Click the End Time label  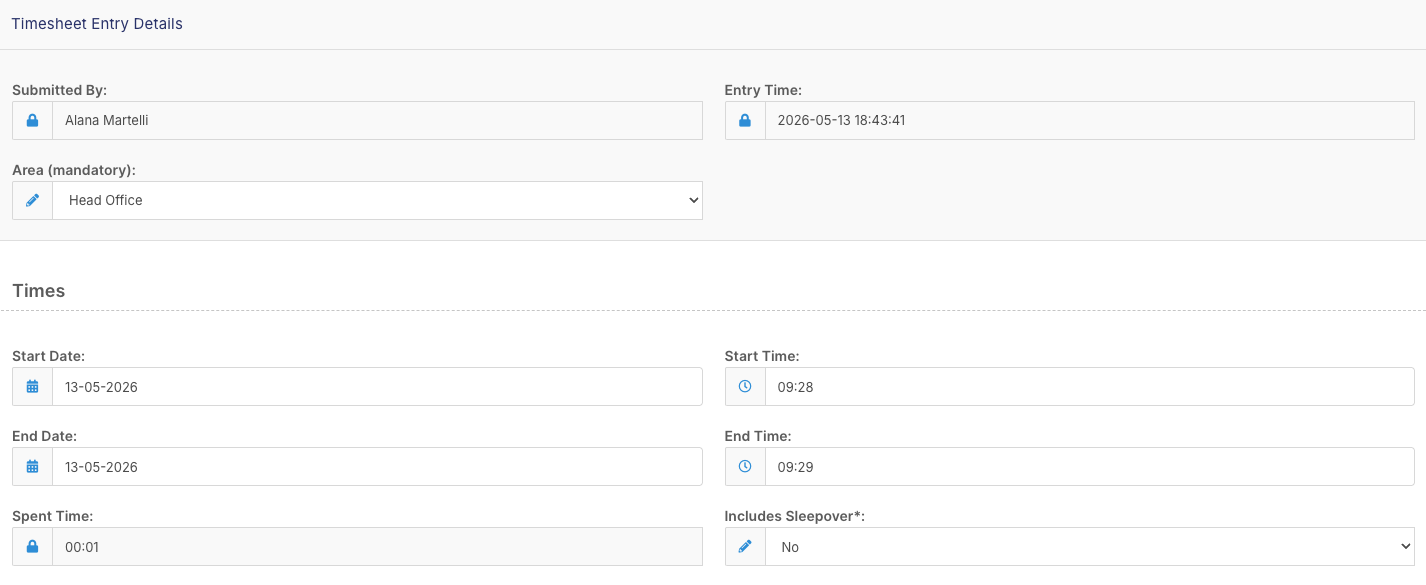pyautogui.click(x=758, y=436)
